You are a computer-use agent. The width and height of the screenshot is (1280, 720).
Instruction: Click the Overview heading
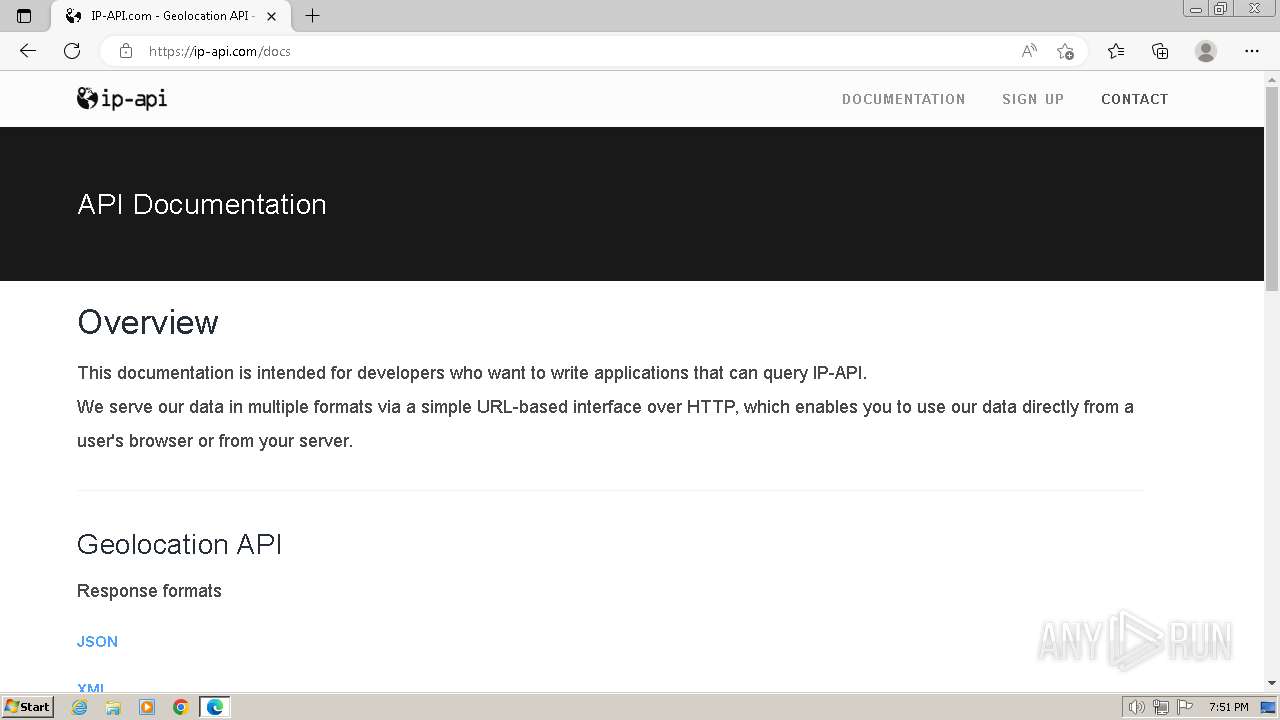148,322
